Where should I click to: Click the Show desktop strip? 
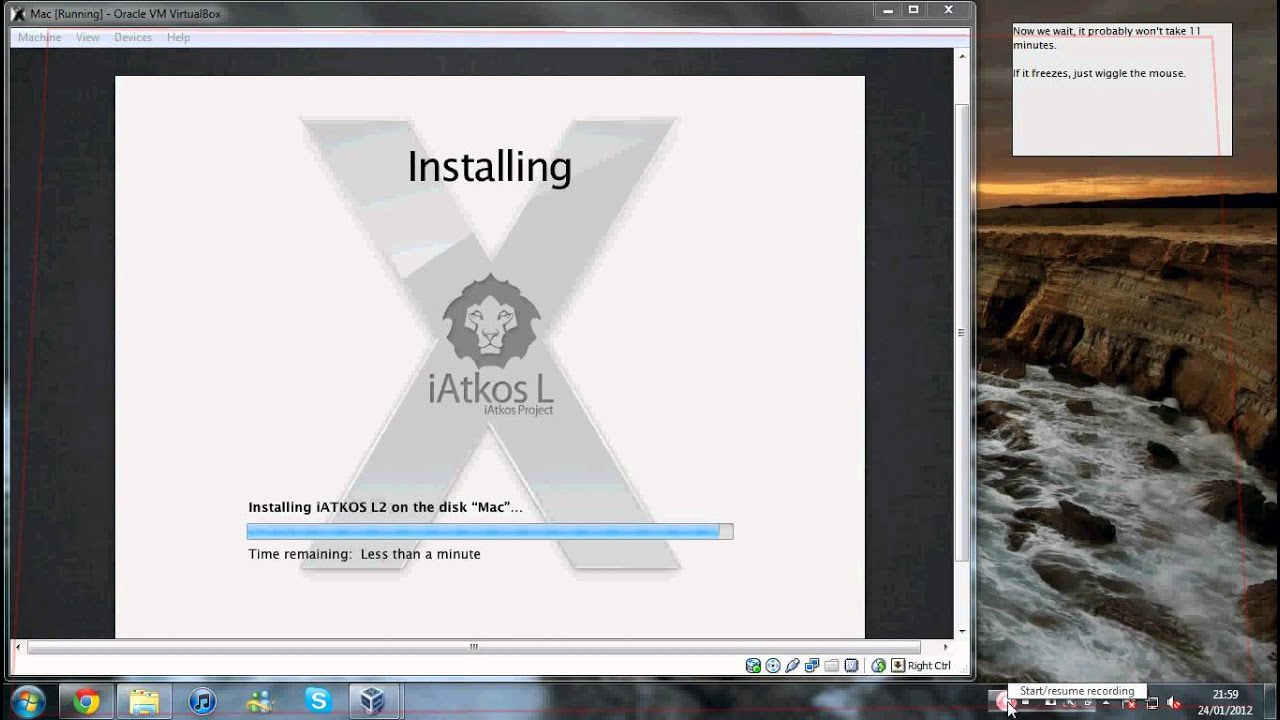pyautogui.click(x=1272, y=702)
